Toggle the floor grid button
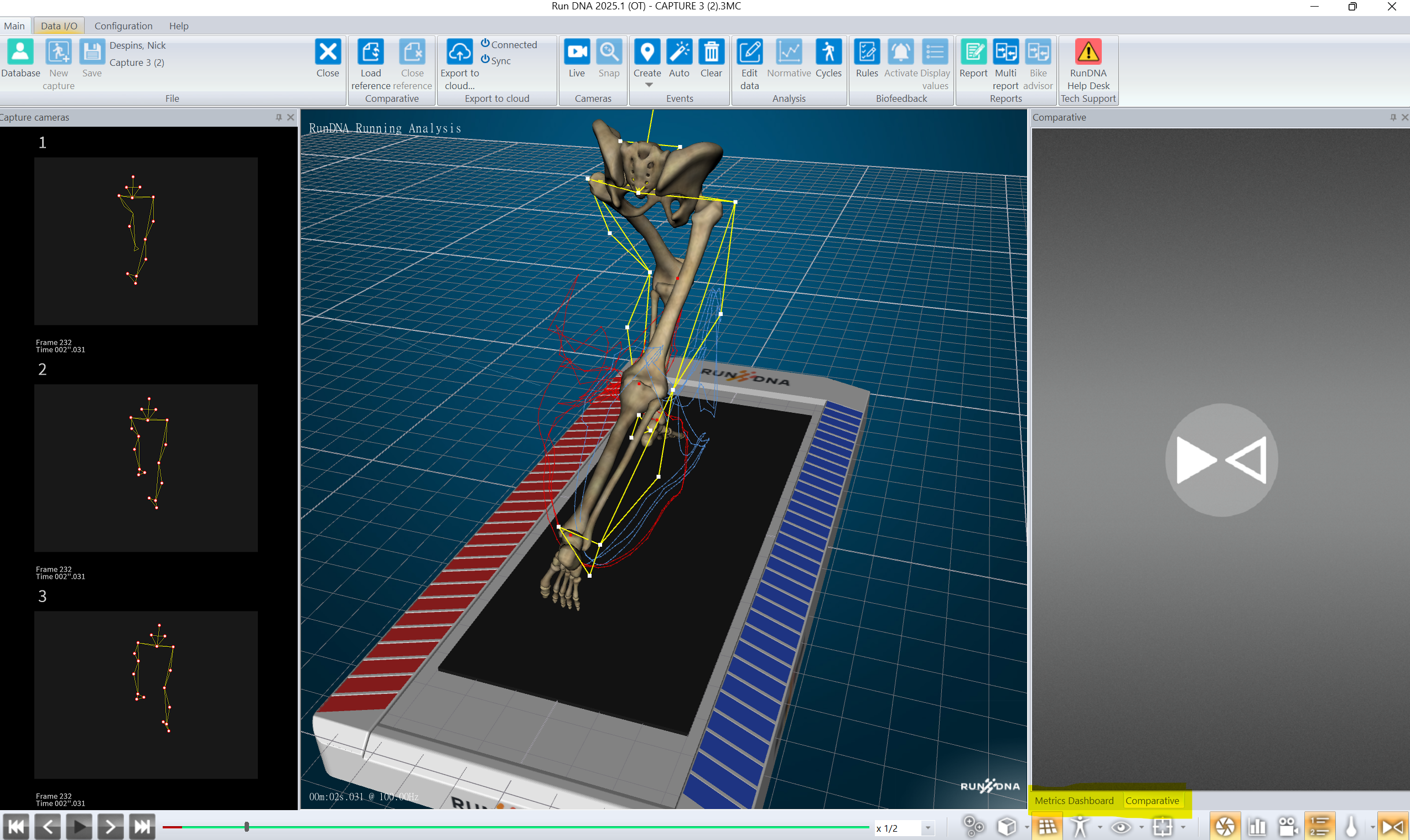This screenshot has height=840, width=1410. (x=1047, y=826)
